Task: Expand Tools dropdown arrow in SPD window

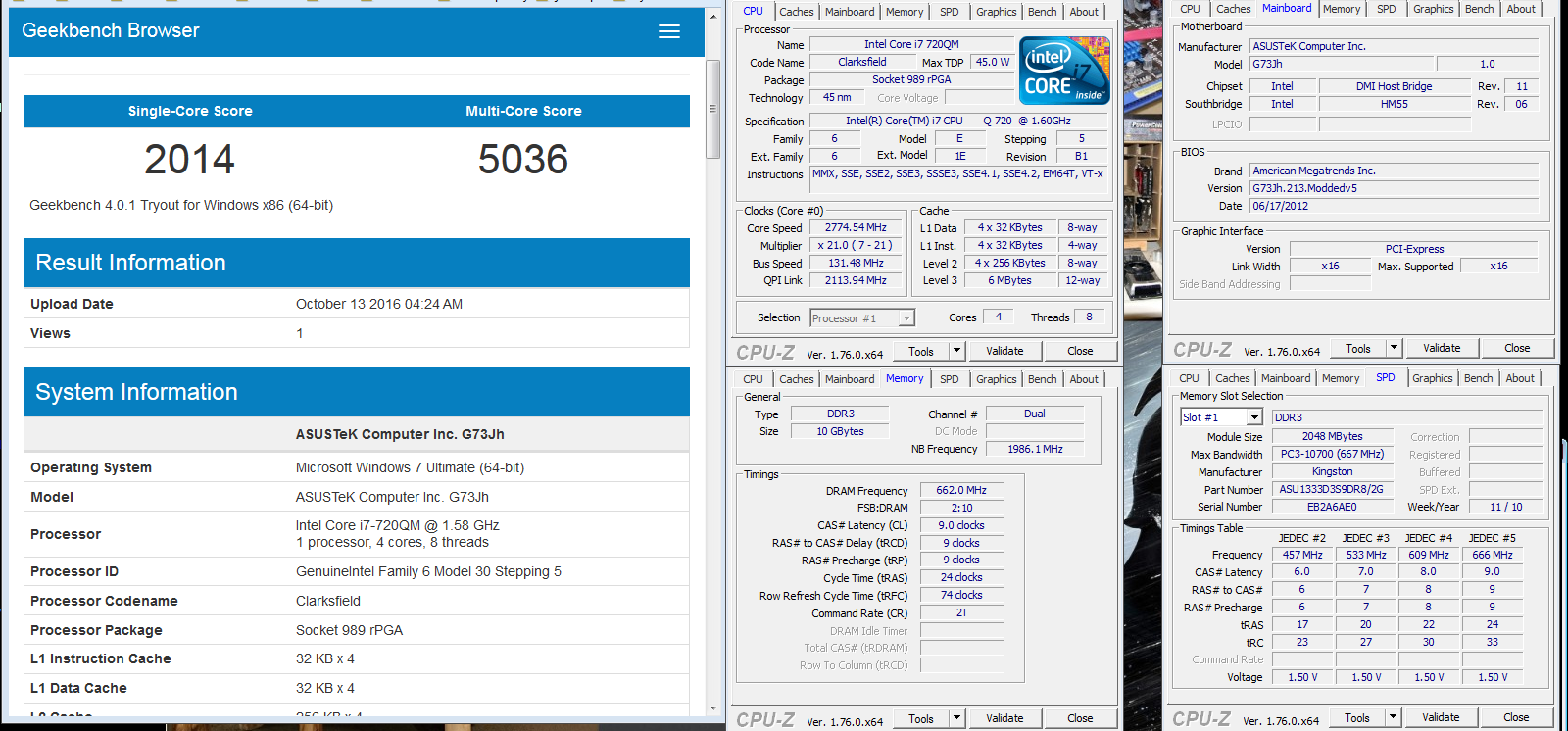Action: pos(1393,717)
